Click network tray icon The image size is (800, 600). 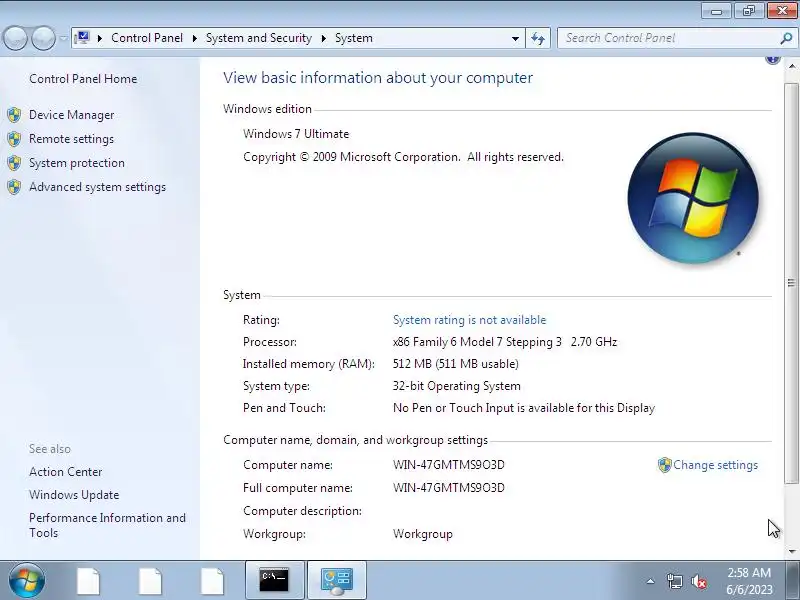675,581
